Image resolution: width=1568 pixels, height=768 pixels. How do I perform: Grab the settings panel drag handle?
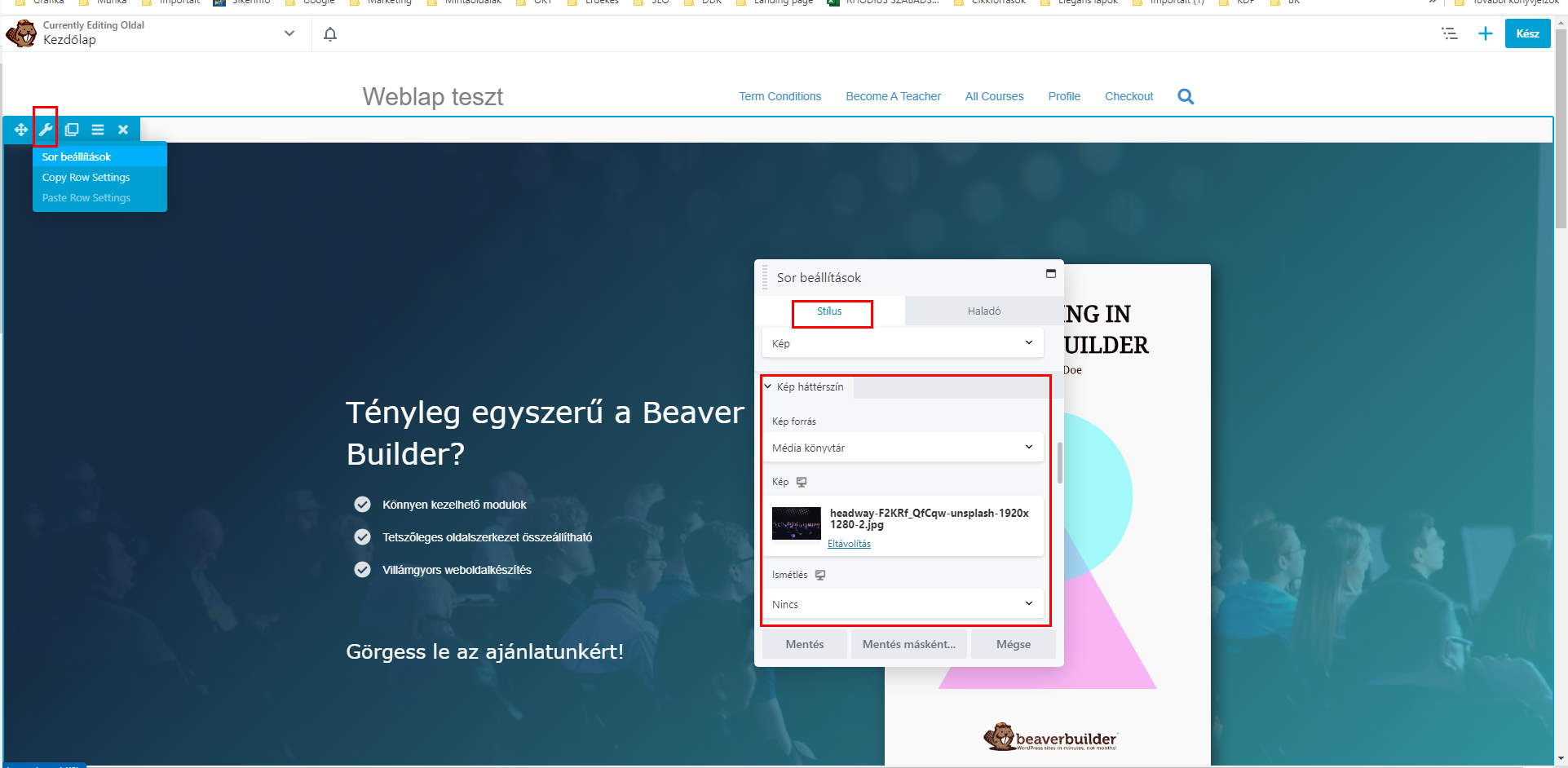[x=765, y=277]
